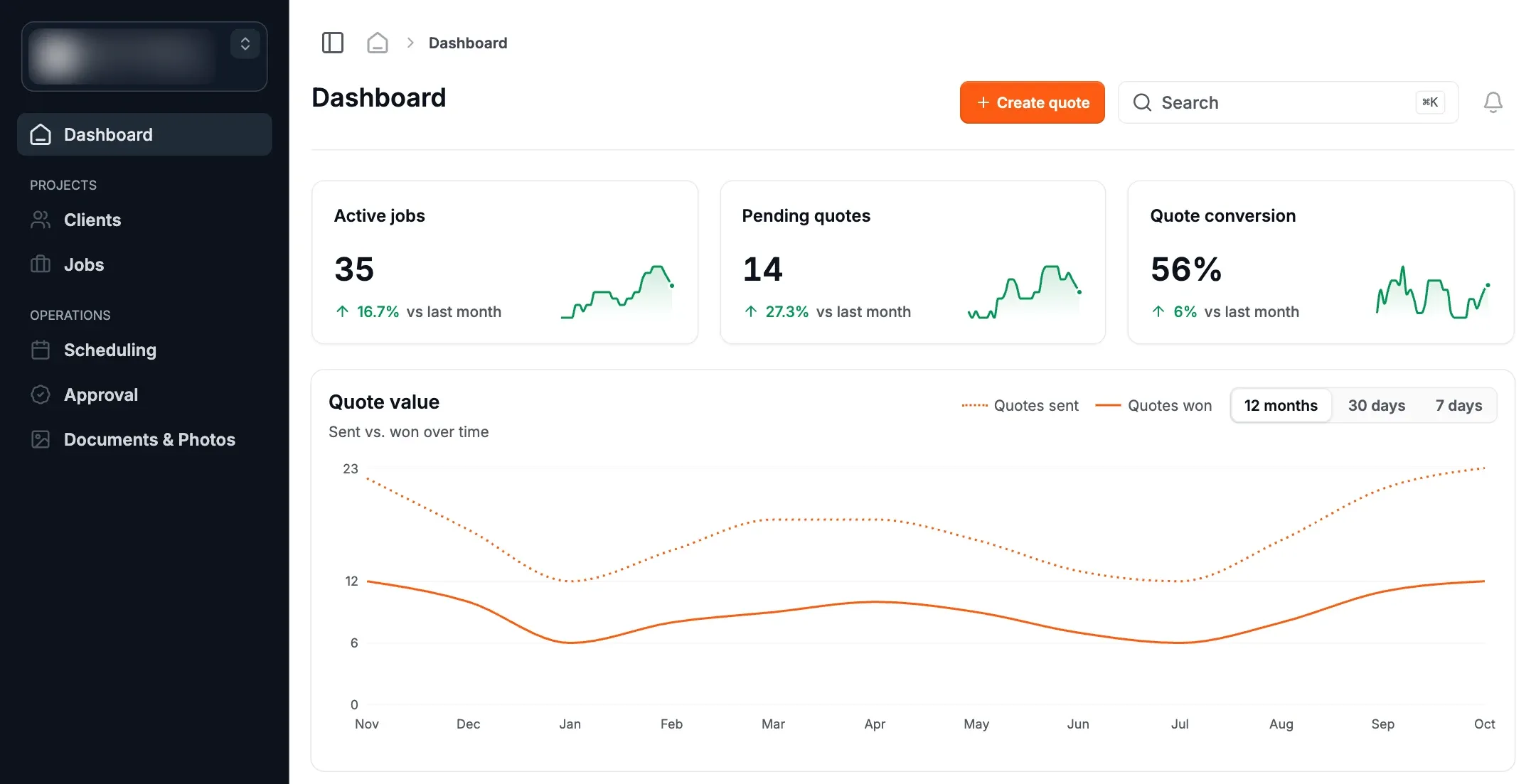Click the green arrow beside 27.3%
Viewport: 1536px width, 784px height.
[x=750, y=311]
